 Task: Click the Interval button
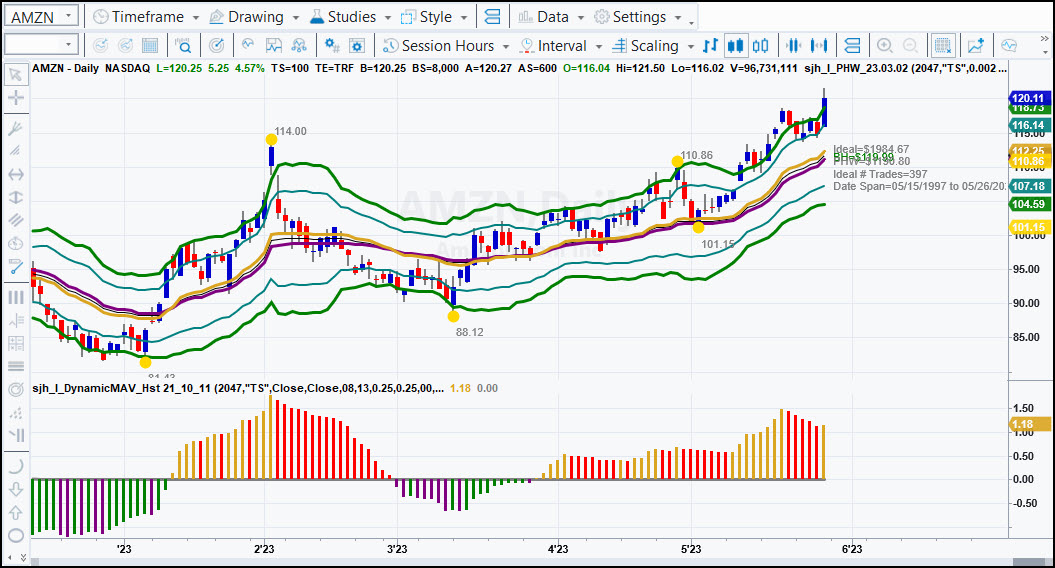click(x=554, y=46)
